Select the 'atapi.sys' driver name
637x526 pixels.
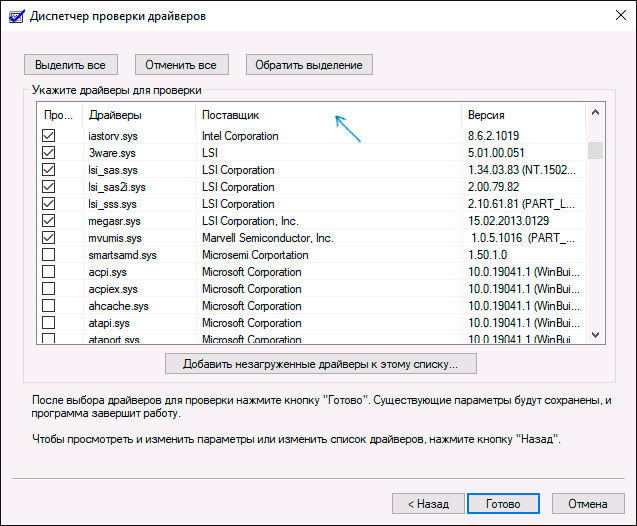[109, 323]
